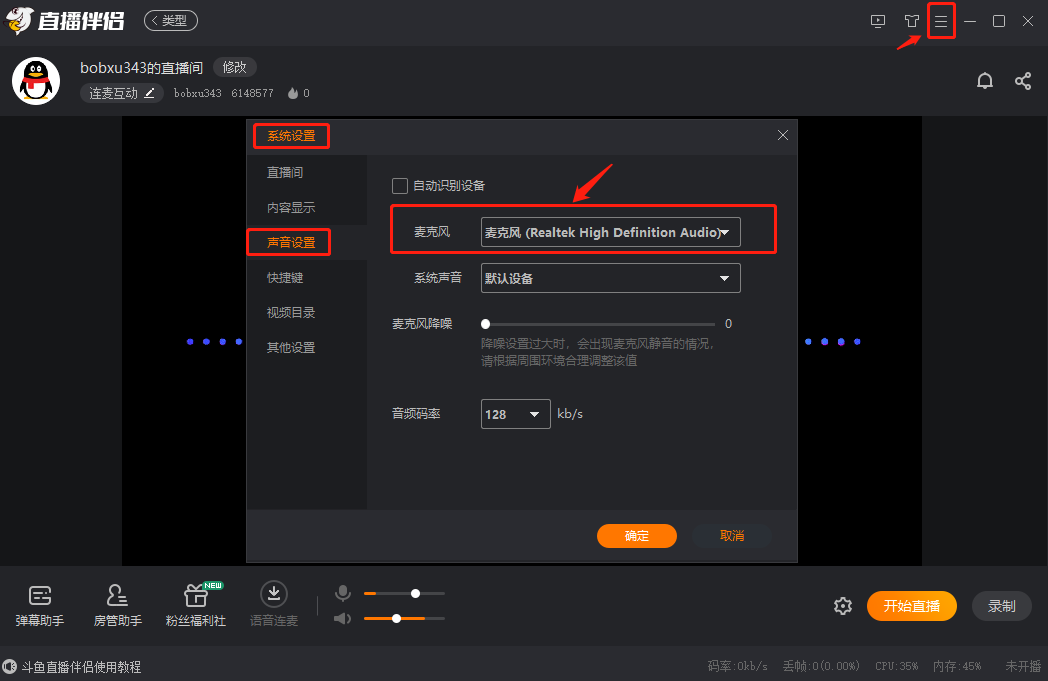Open the hamburger main menu icon
This screenshot has height=681, width=1048.
click(x=940, y=21)
